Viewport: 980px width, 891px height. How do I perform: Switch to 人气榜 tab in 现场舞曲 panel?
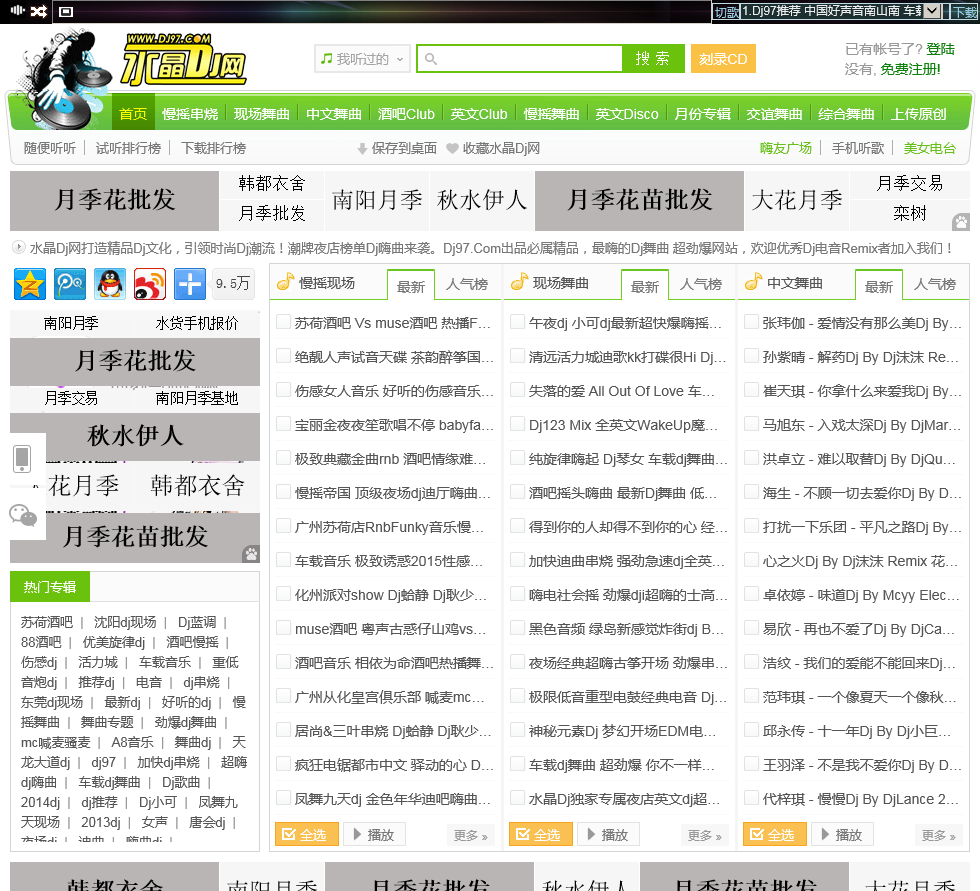click(x=701, y=285)
